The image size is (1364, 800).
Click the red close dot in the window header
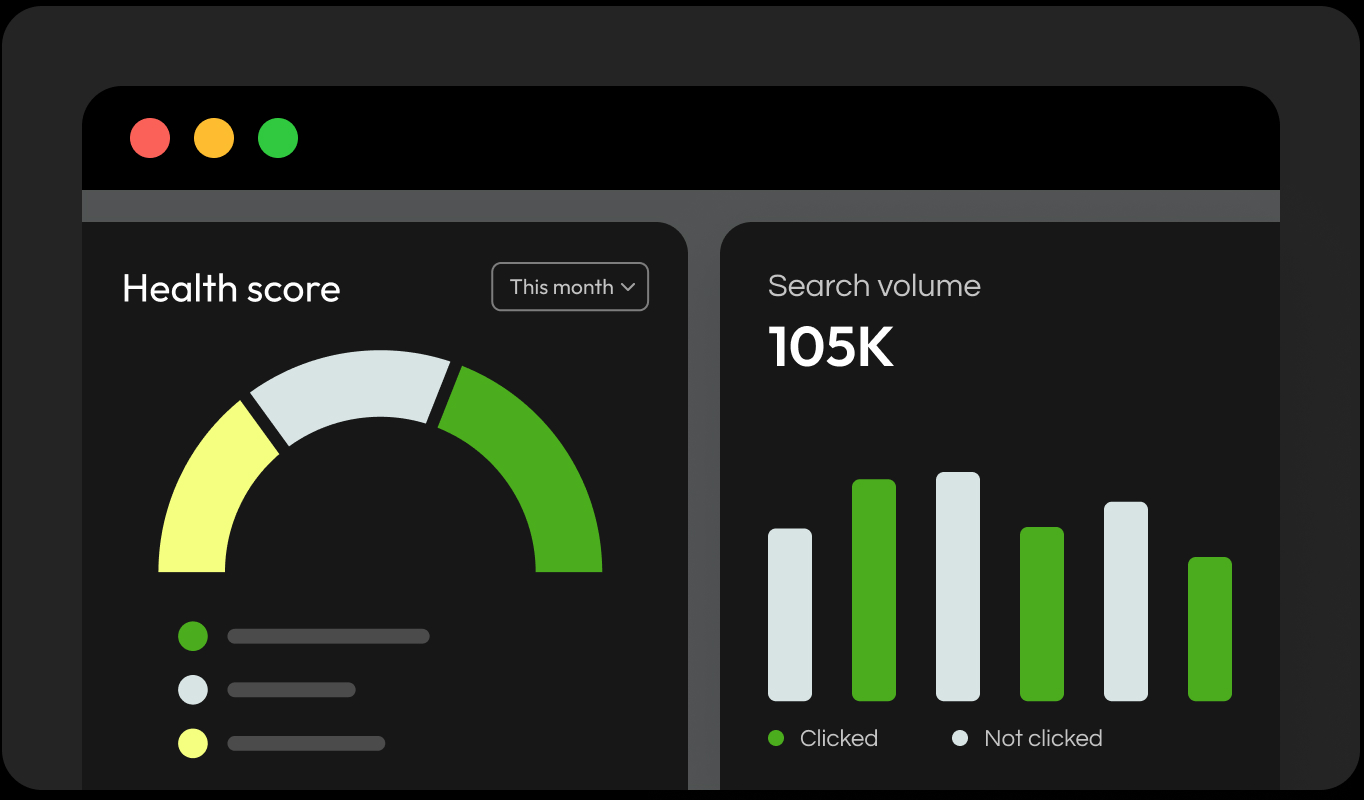tap(150, 138)
